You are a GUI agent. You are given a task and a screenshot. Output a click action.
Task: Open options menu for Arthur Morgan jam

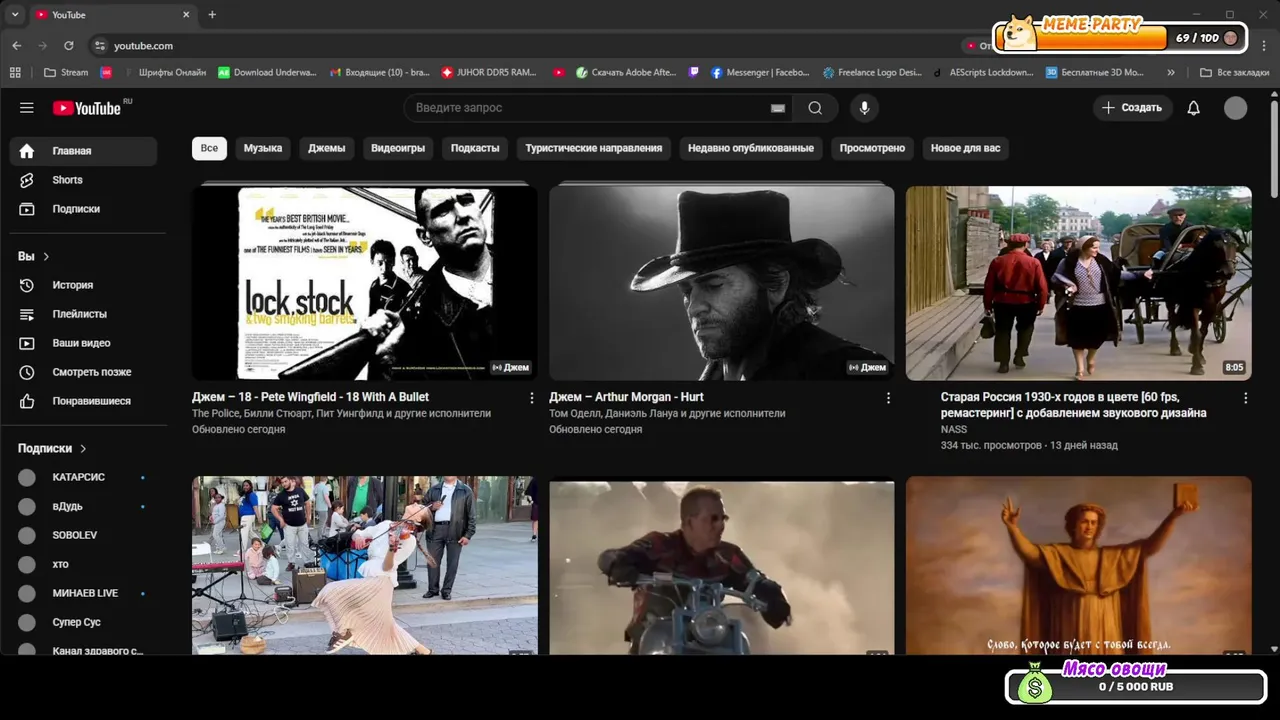click(x=888, y=398)
